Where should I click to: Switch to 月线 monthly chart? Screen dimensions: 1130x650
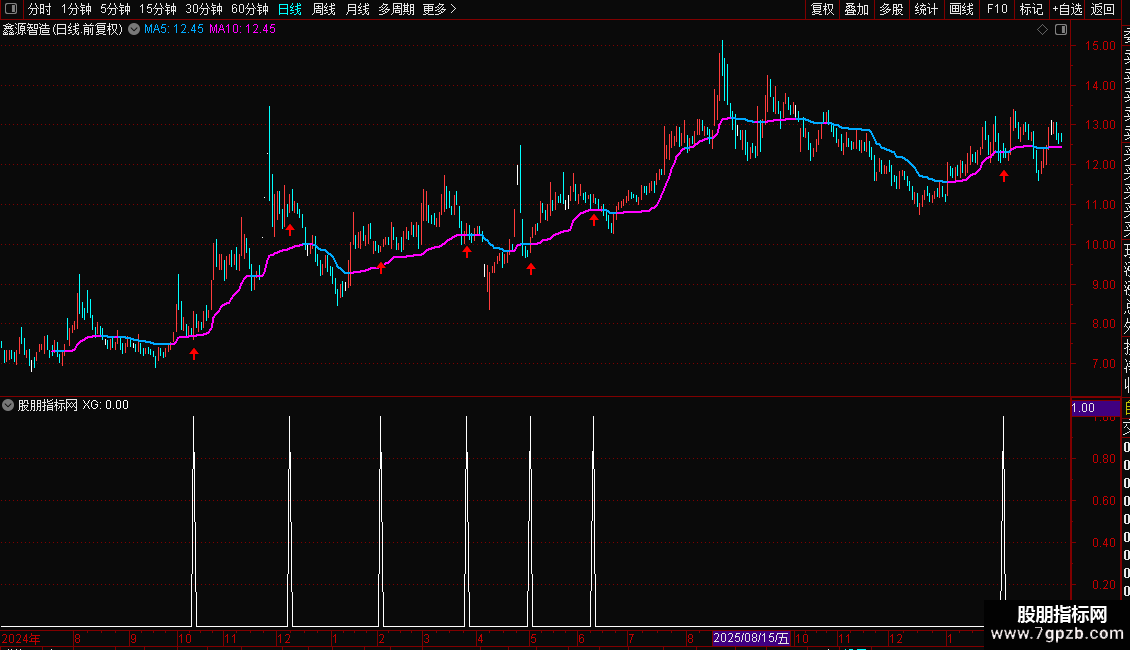click(x=357, y=9)
